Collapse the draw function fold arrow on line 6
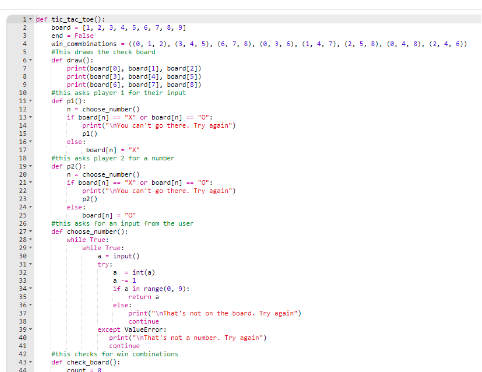The image size is (482, 372). 31,60
